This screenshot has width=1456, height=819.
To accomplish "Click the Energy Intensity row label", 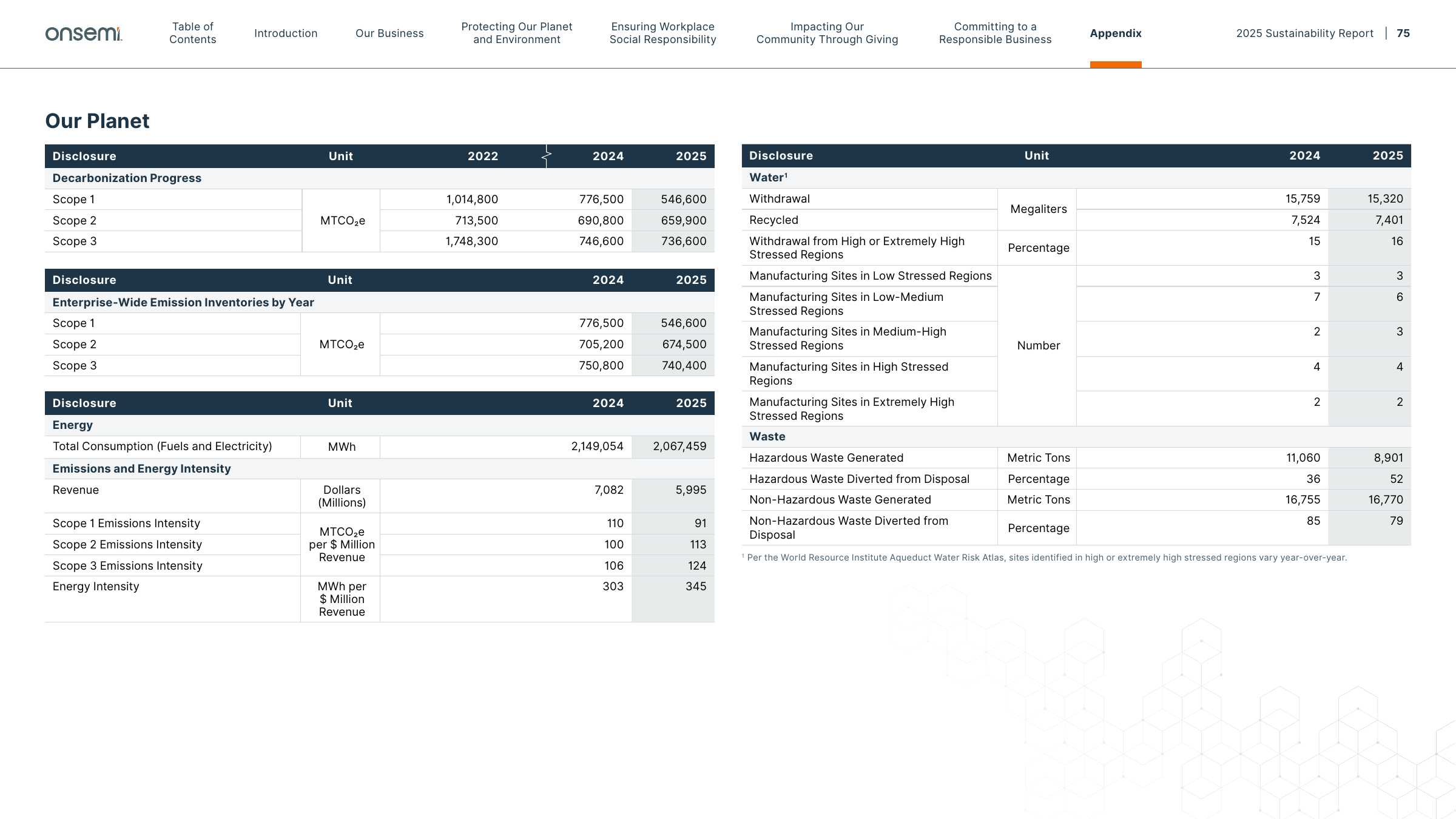I will (96, 587).
